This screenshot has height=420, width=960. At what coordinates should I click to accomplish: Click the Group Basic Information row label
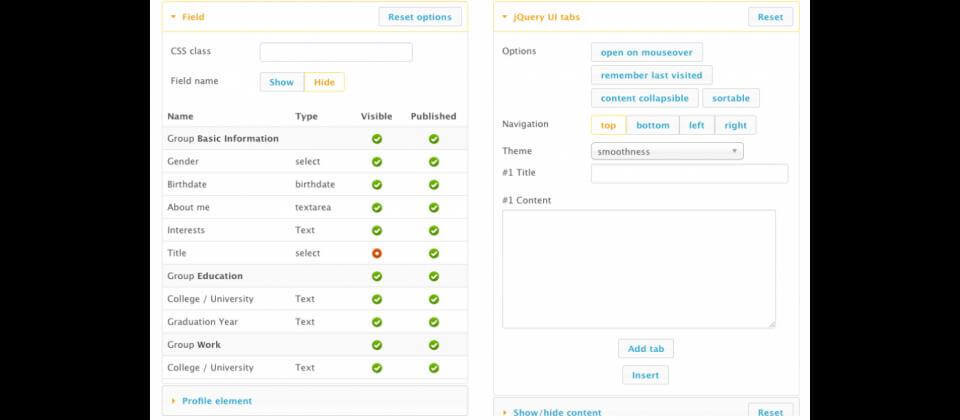(223, 139)
